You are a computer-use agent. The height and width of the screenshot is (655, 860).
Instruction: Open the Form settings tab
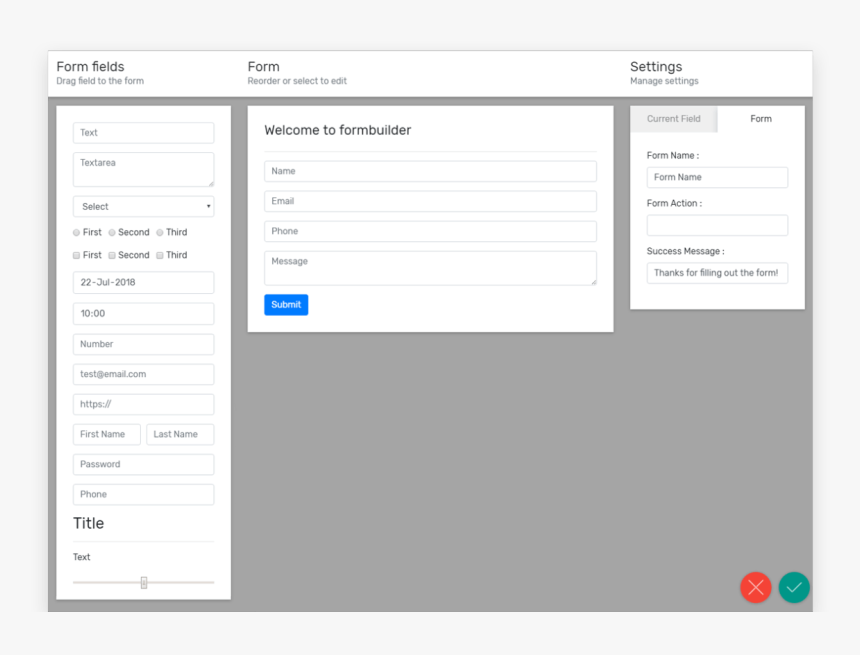(x=761, y=119)
